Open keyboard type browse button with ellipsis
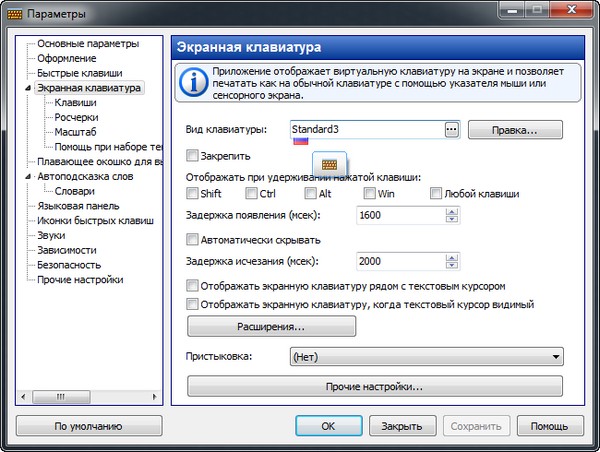Image resolution: width=600 pixels, height=452 pixels. [x=451, y=129]
